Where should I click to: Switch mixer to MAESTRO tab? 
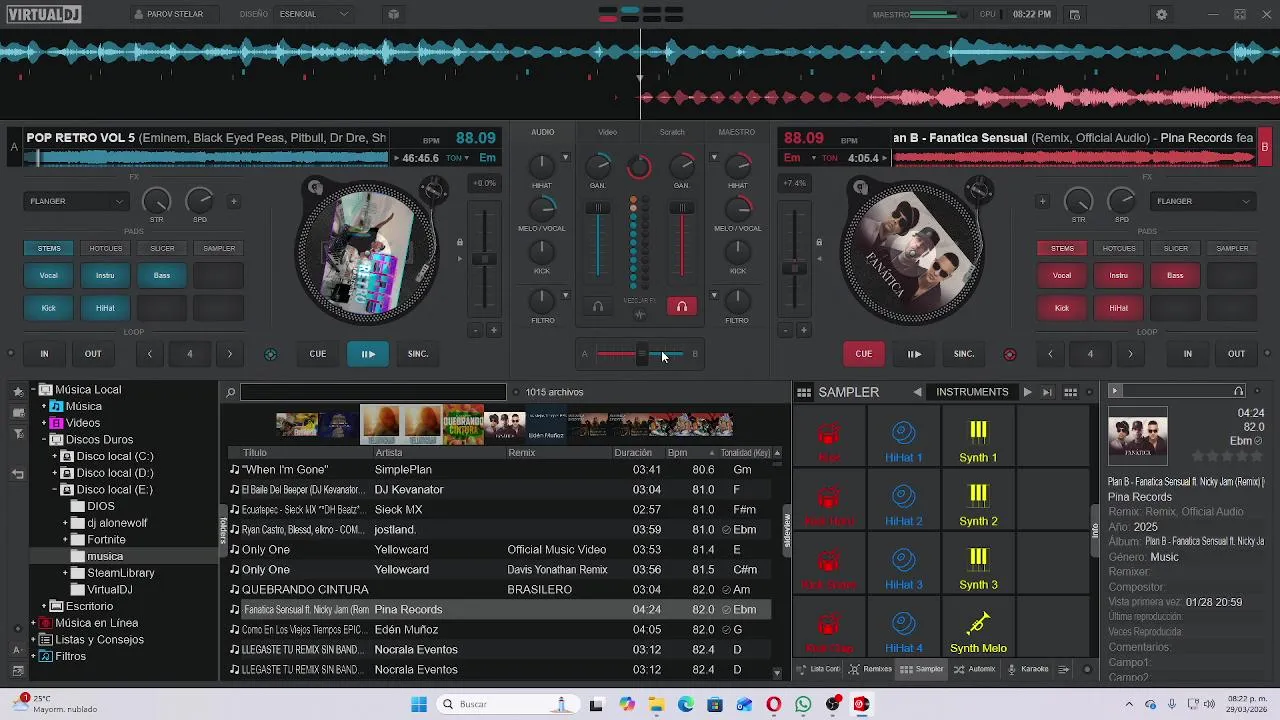(x=737, y=132)
